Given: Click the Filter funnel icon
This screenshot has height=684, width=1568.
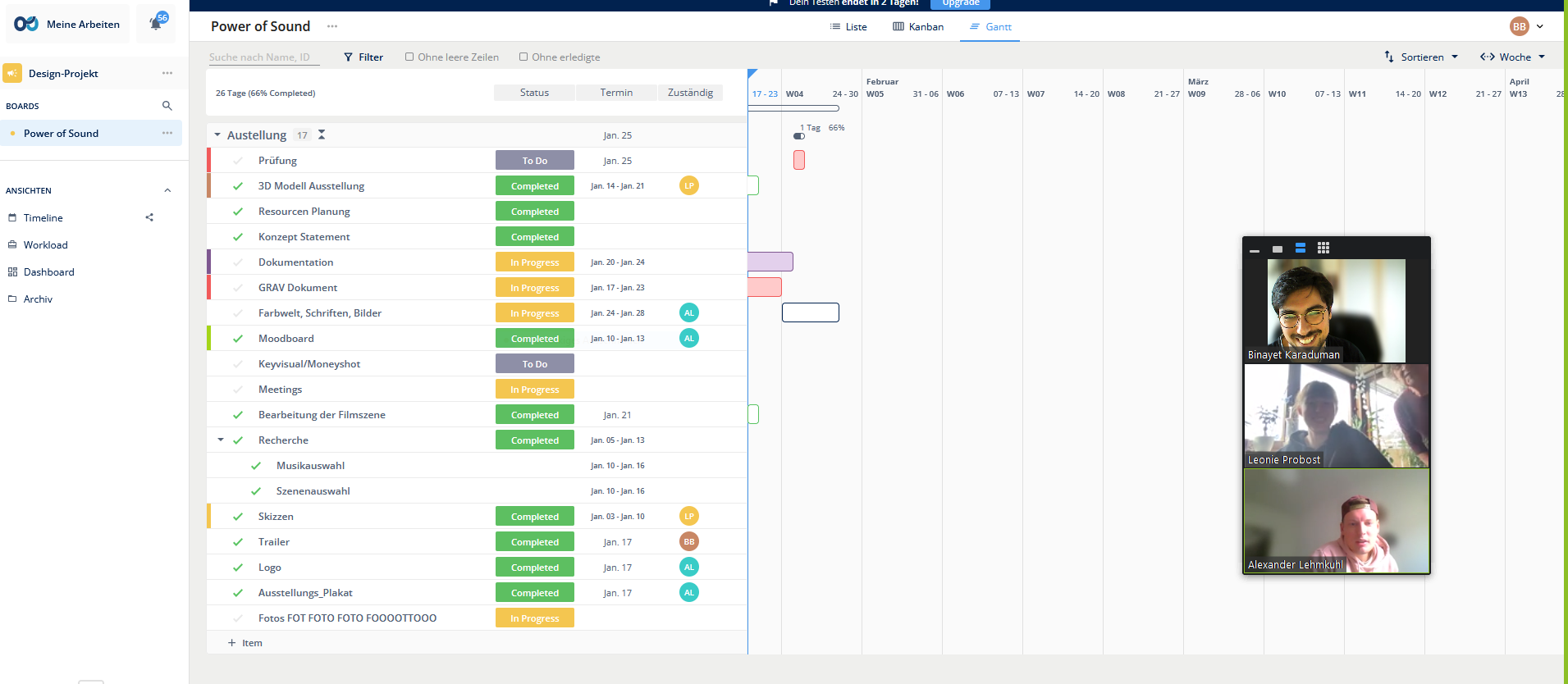Looking at the screenshot, I should (x=349, y=57).
